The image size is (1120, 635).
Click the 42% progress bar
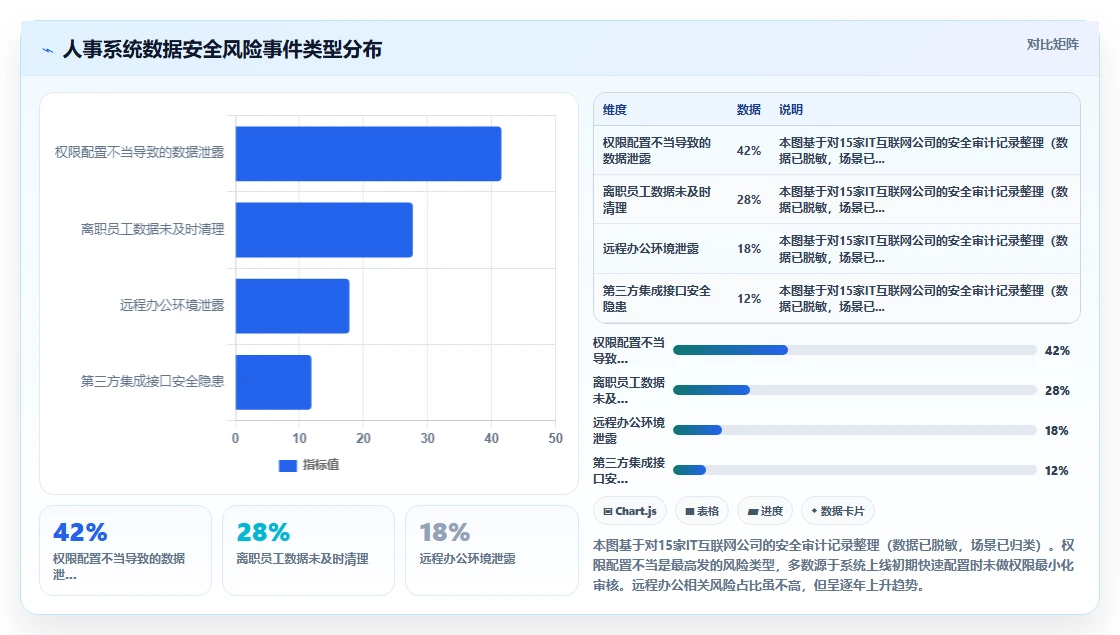pos(854,350)
